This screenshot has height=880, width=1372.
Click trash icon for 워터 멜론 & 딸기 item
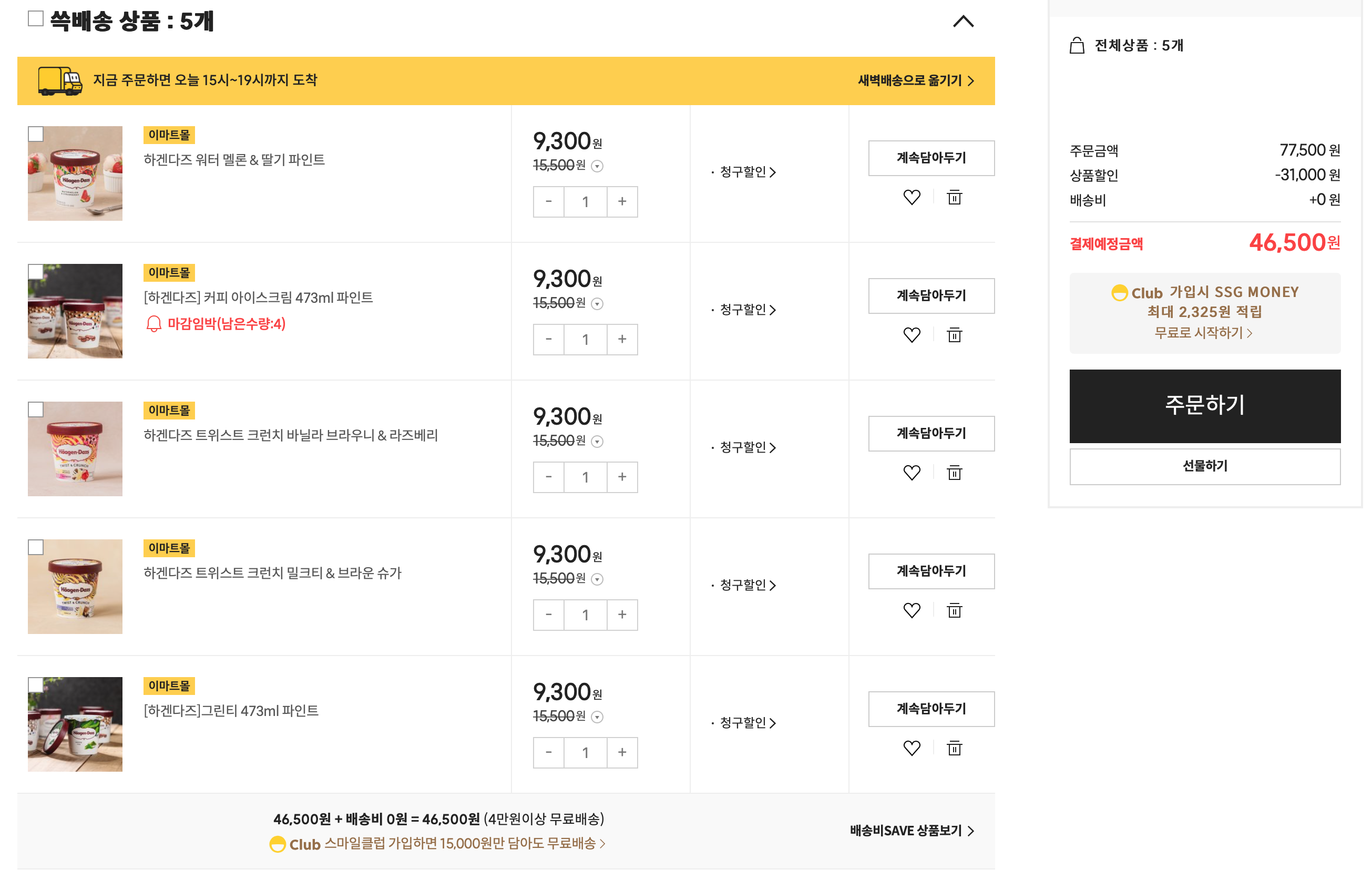[954, 197]
